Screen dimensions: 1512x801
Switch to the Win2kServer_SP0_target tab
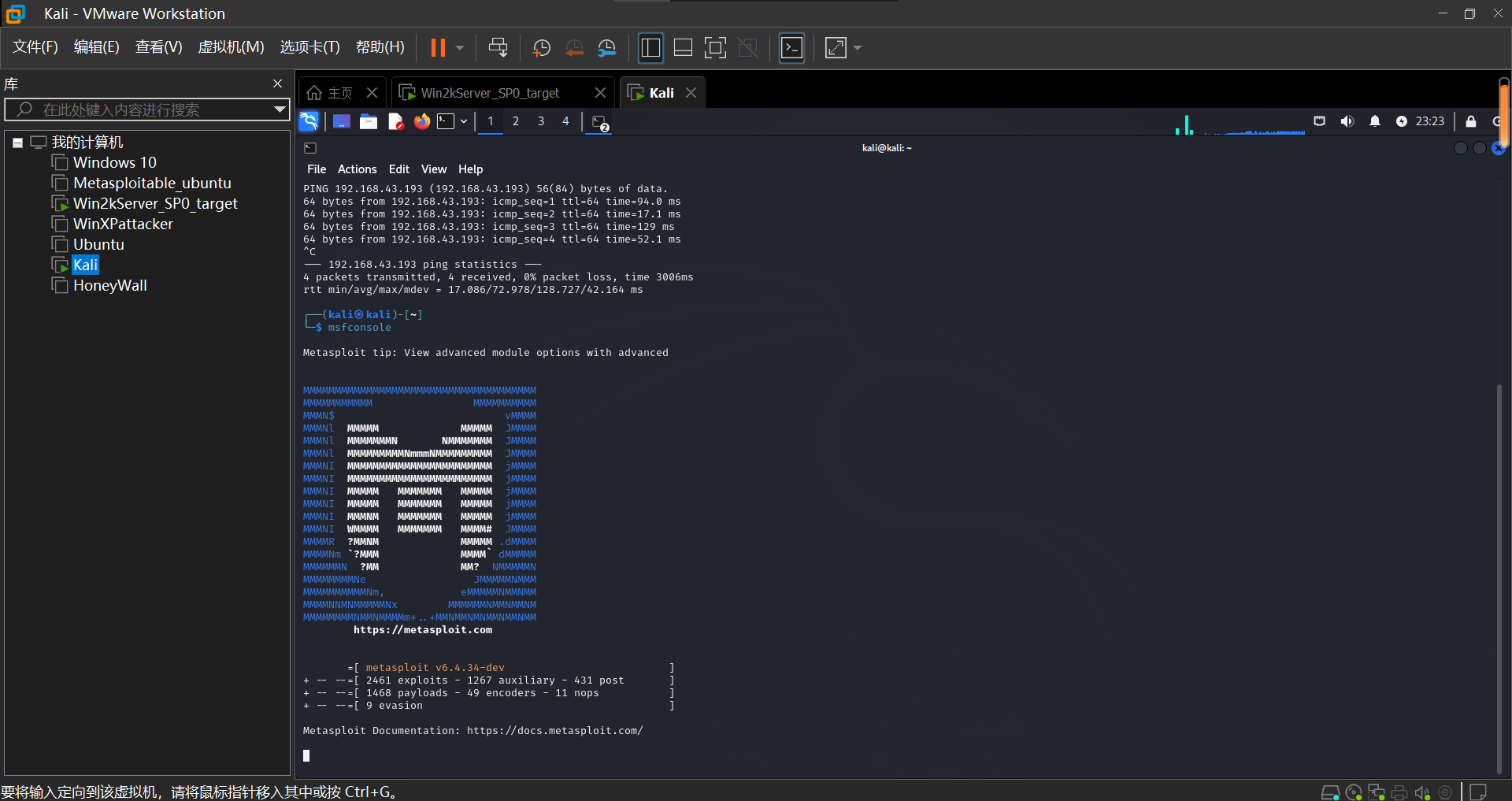pyautogui.click(x=489, y=93)
